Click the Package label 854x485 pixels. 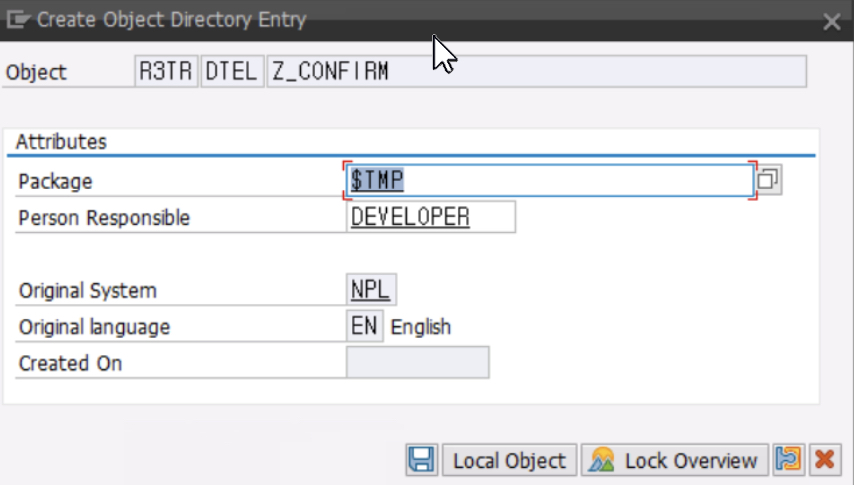coord(55,181)
